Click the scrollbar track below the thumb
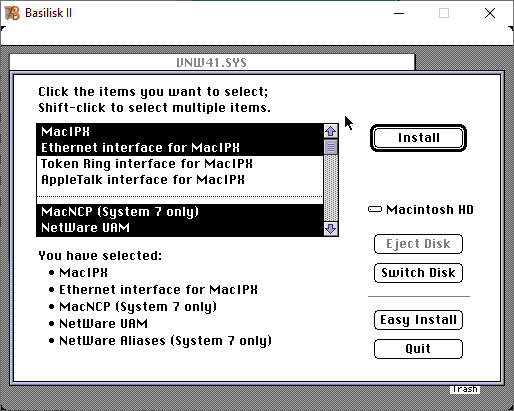514x411 pixels. coord(331,188)
